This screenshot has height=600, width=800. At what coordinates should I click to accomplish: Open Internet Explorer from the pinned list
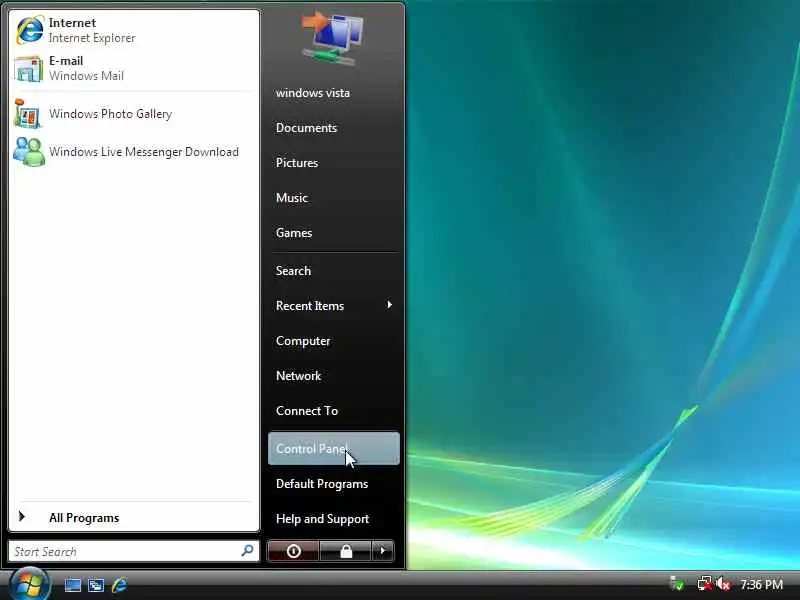(134, 30)
